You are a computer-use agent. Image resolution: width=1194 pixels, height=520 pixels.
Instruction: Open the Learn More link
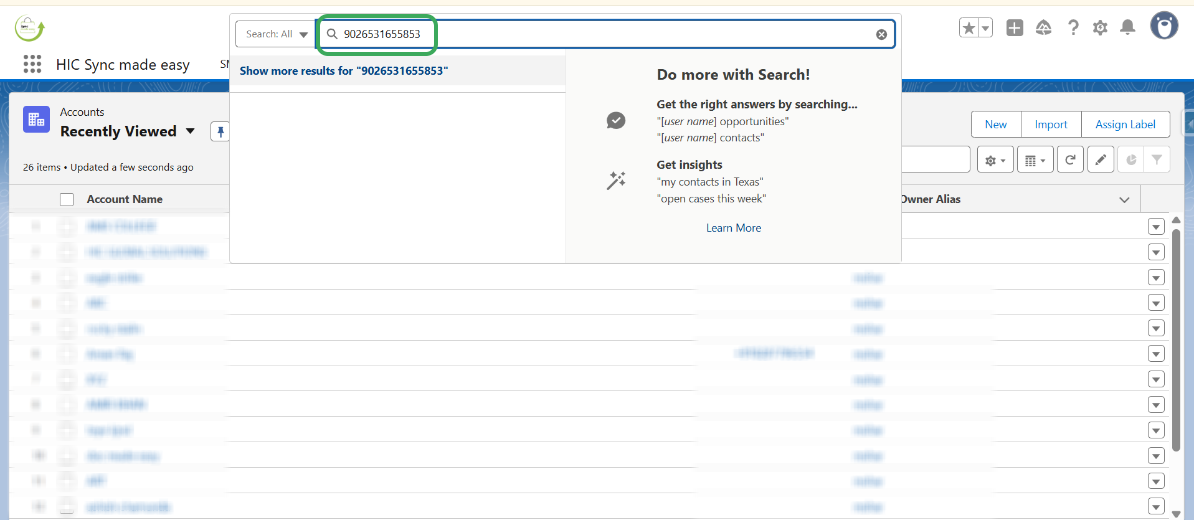(x=733, y=228)
